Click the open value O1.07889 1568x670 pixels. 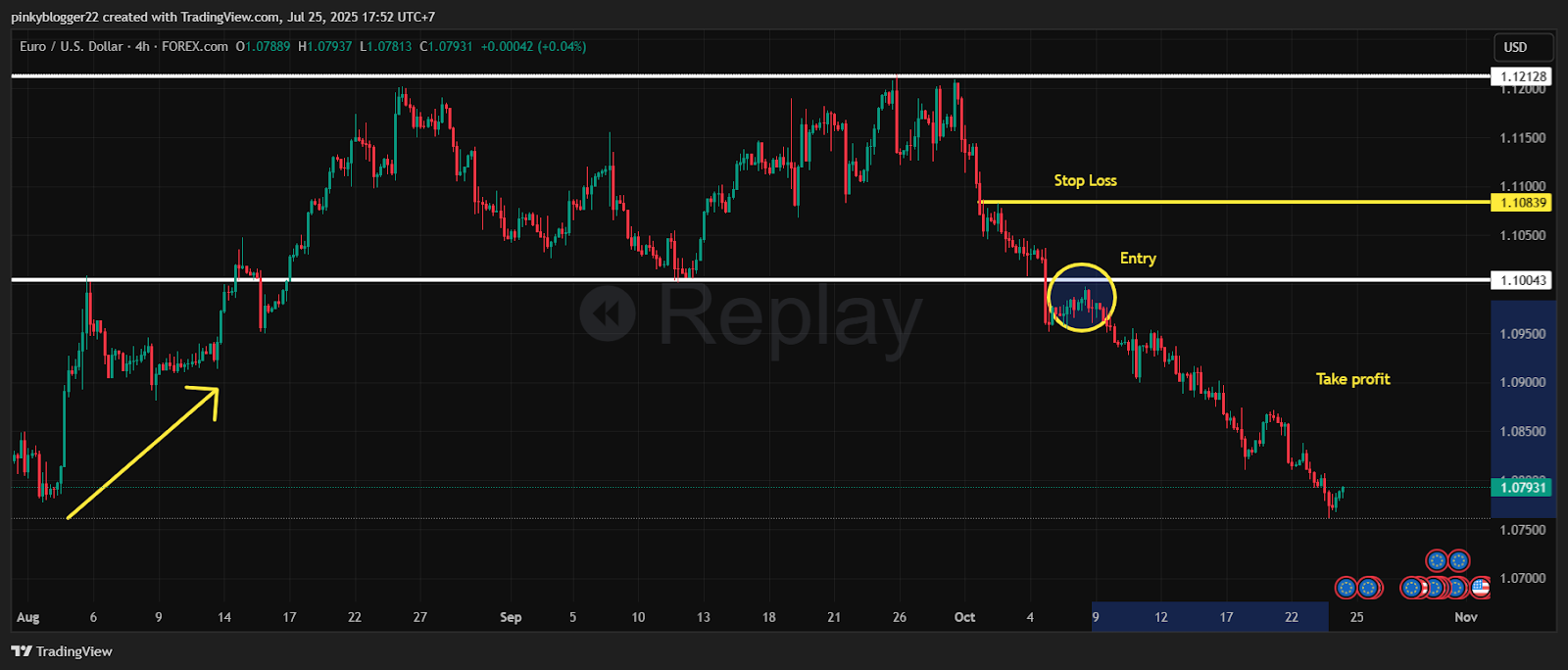tap(263, 46)
